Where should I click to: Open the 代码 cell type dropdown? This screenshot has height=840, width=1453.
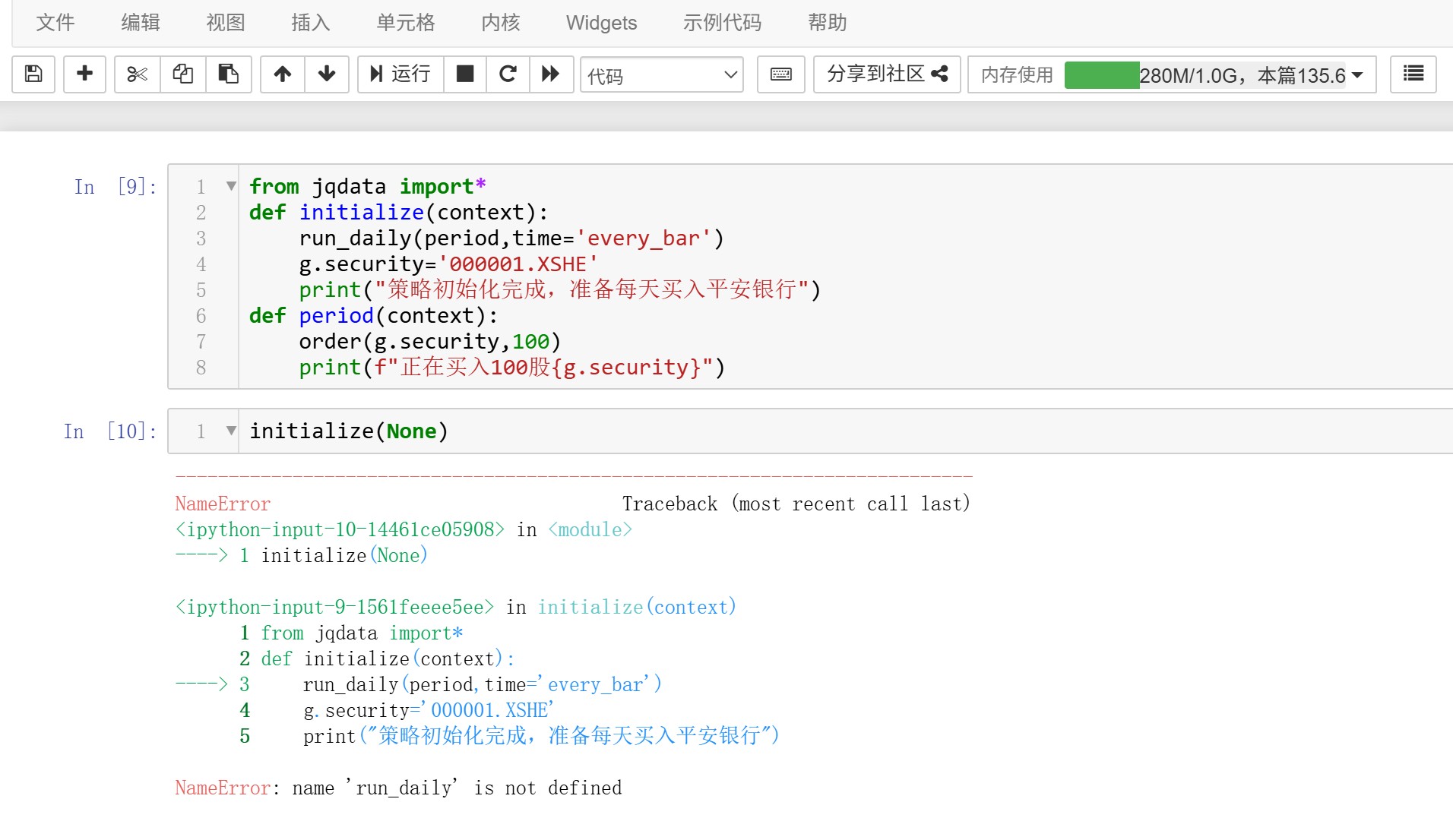pyautogui.click(x=661, y=75)
